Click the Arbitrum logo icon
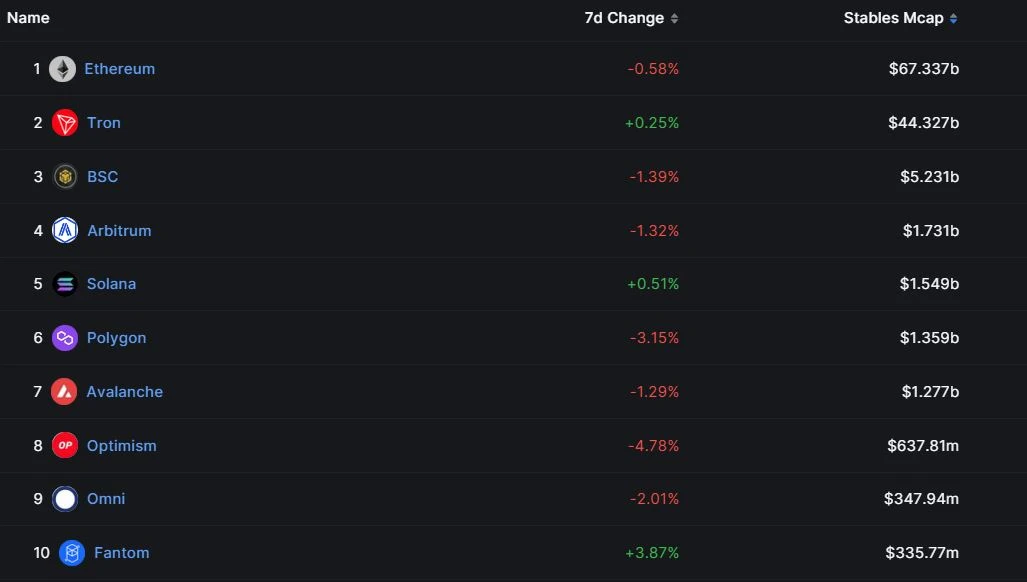The image size is (1027, 582). tap(65, 231)
